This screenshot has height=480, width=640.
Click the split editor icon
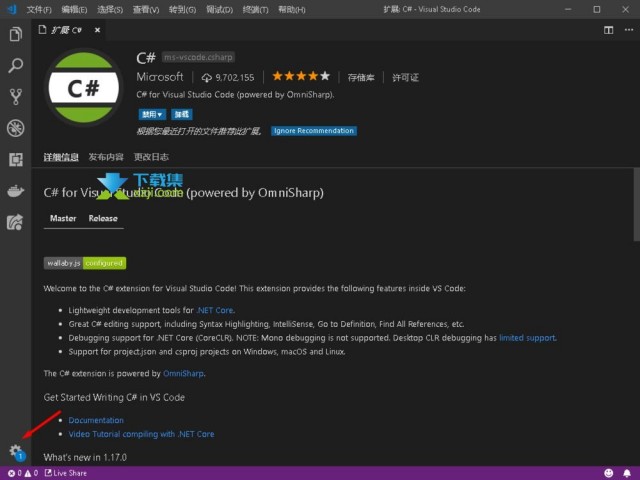[x=608, y=30]
